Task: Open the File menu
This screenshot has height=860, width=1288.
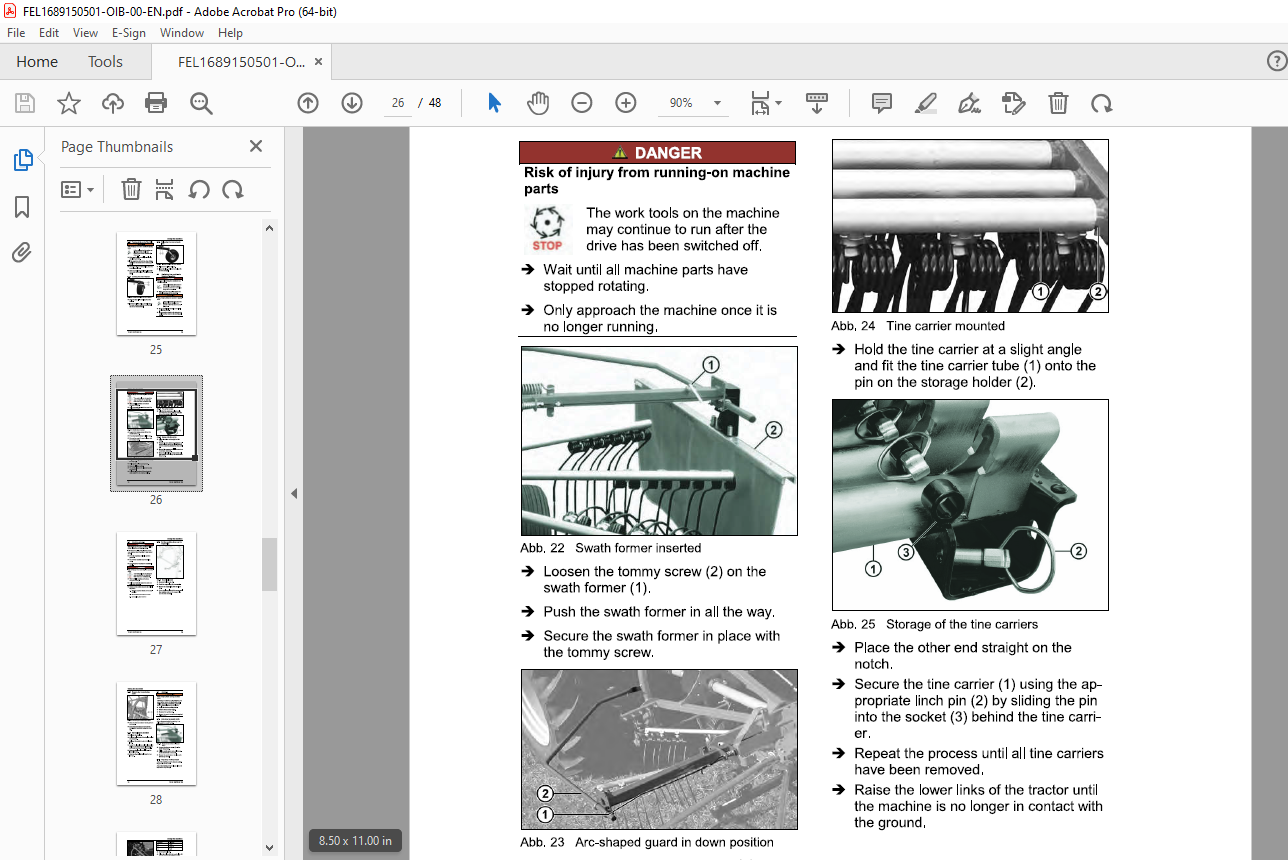Action: [16, 33]
